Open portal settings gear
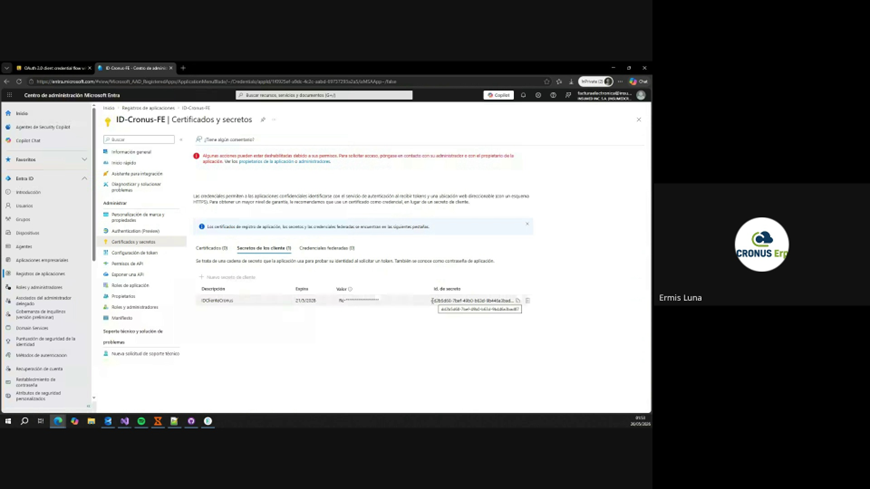 click(538, 95)
